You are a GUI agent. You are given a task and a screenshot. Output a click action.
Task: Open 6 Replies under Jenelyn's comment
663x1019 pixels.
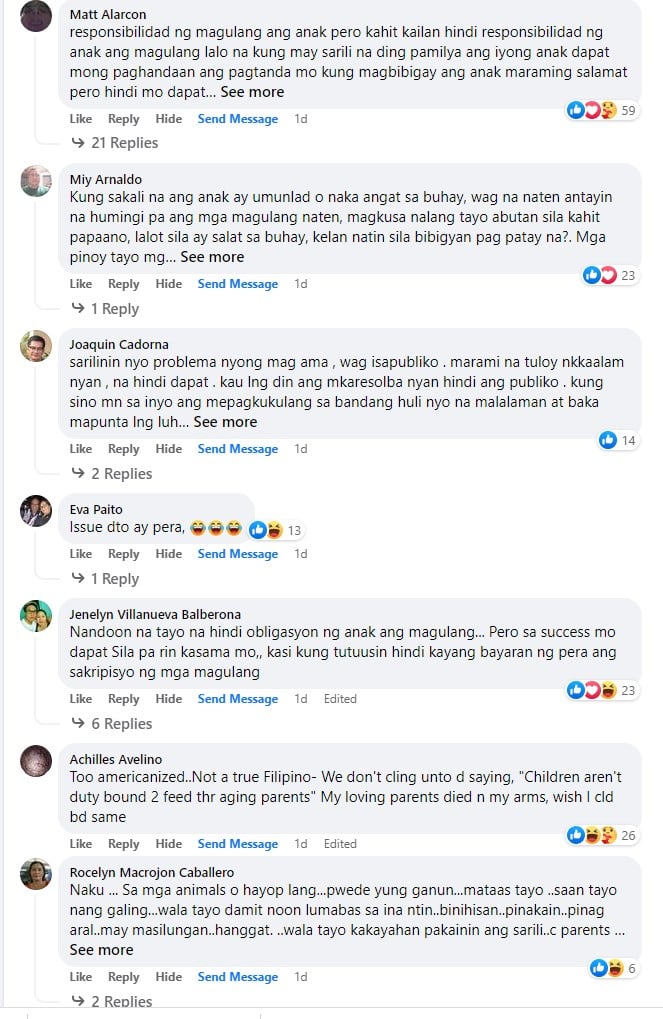click(x=121, y=724)
